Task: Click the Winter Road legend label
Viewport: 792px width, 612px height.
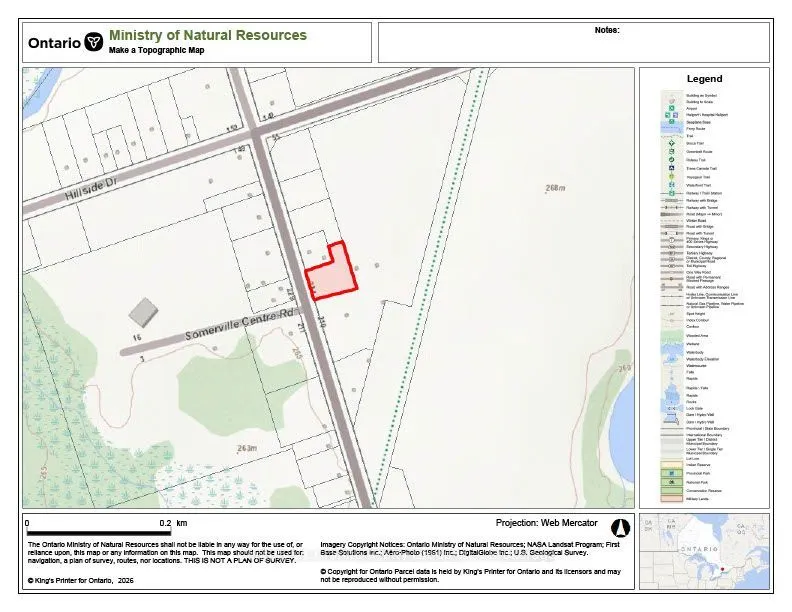Action: (696, 221)
